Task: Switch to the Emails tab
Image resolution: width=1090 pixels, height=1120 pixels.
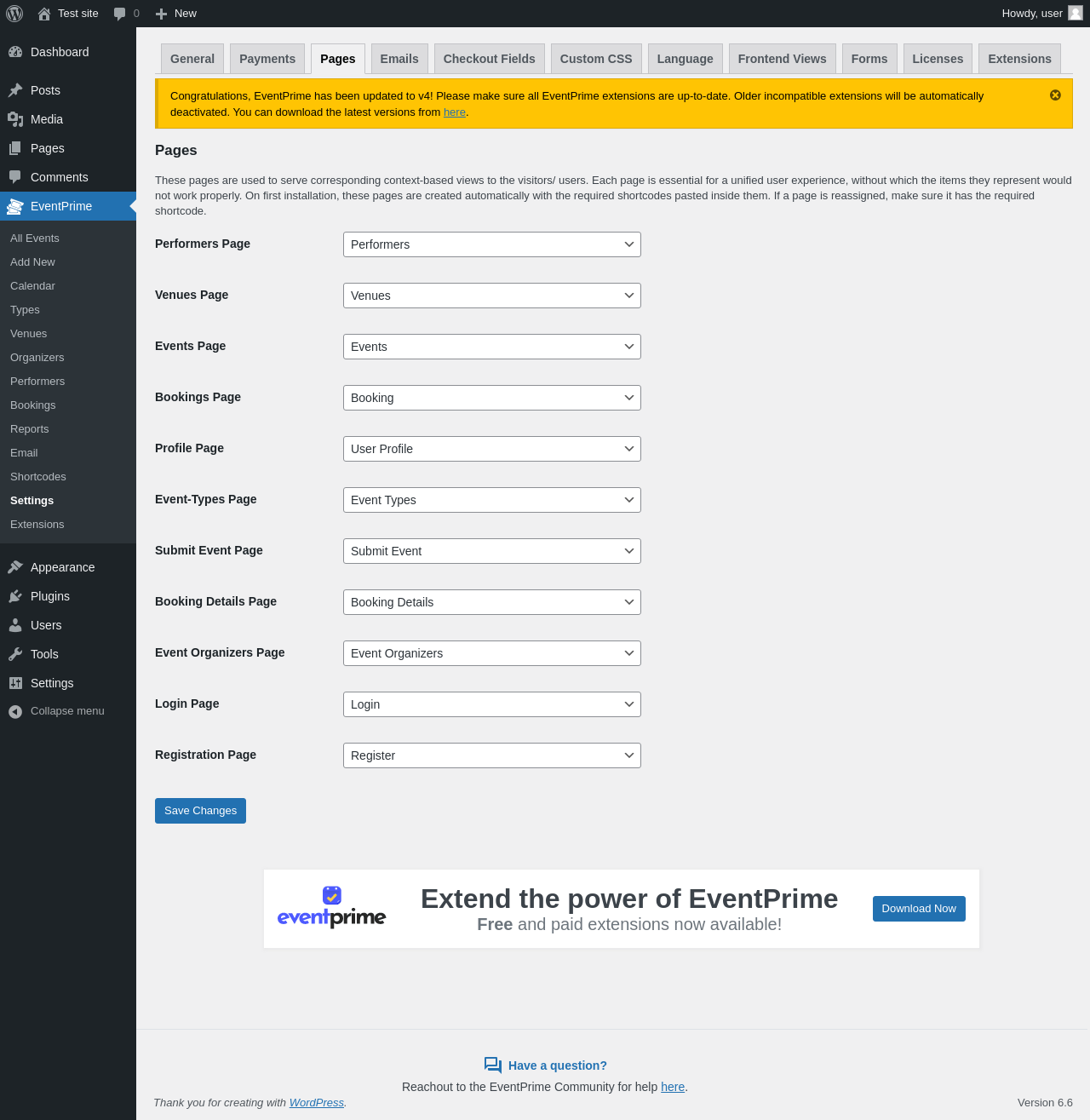Action: [399, 59]
